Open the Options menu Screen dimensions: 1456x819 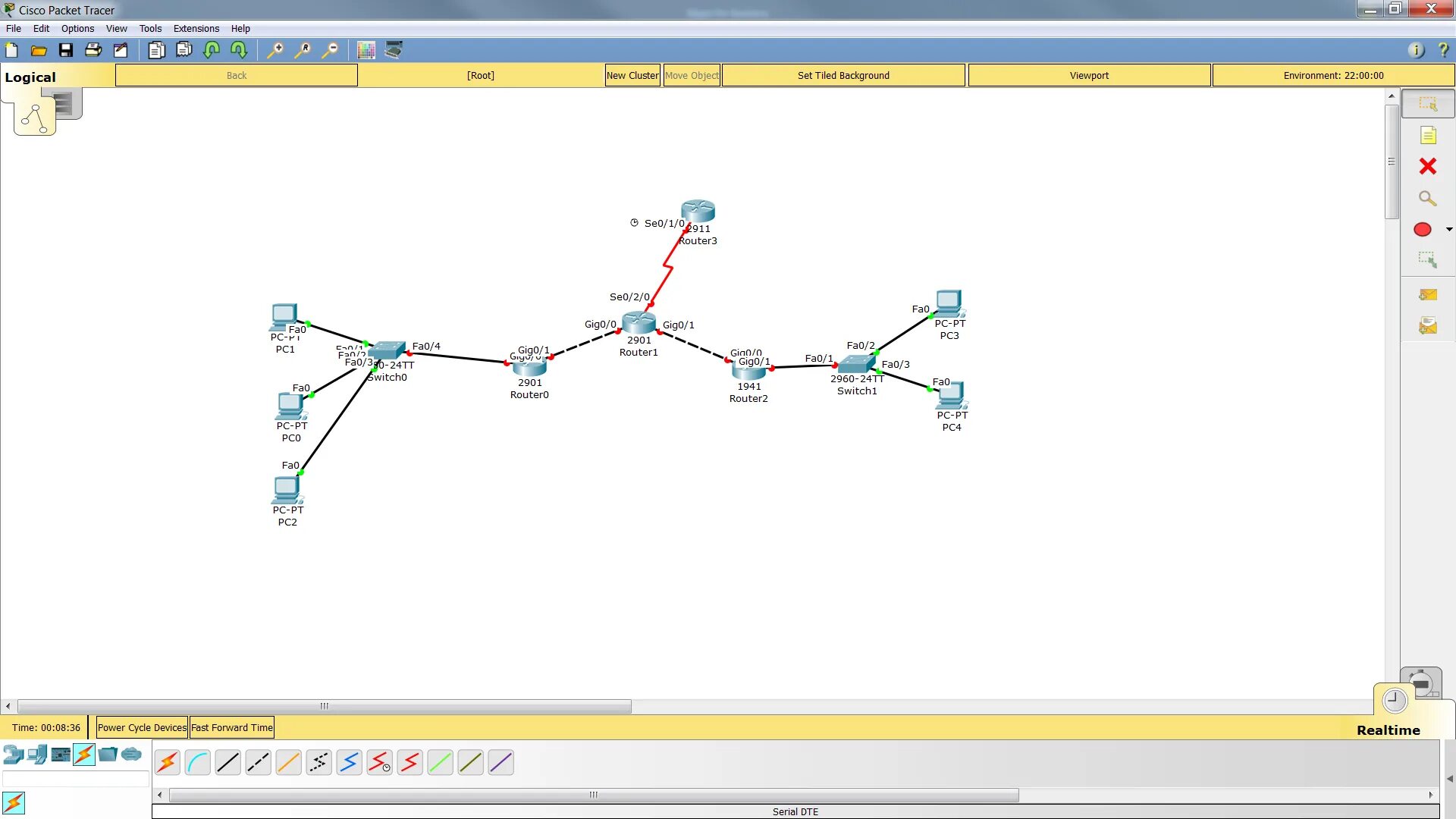coord(77,29)
